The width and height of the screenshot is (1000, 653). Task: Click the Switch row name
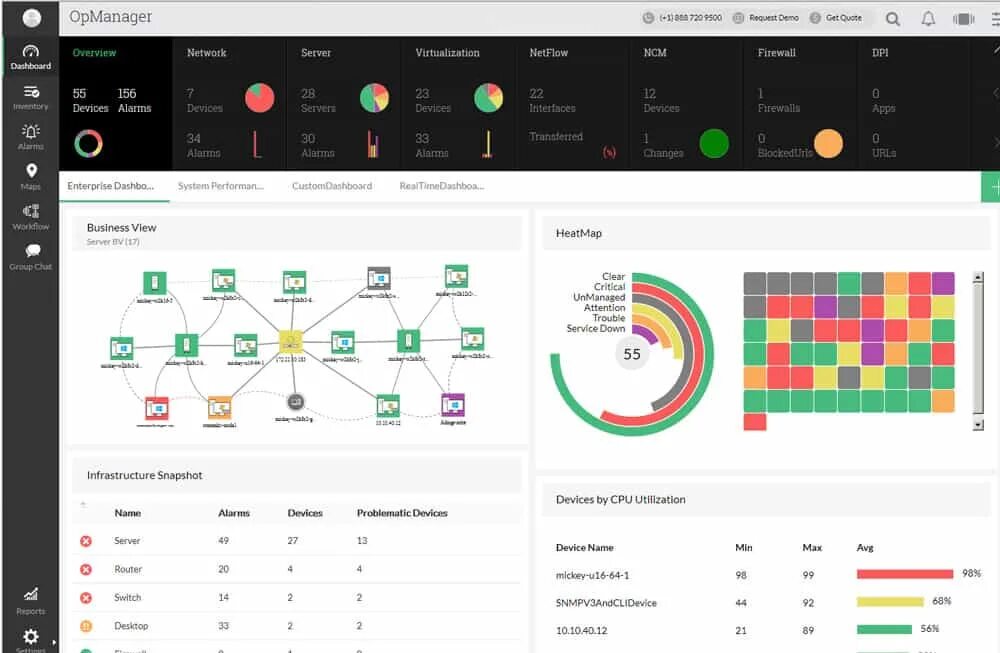coord(128,598)
